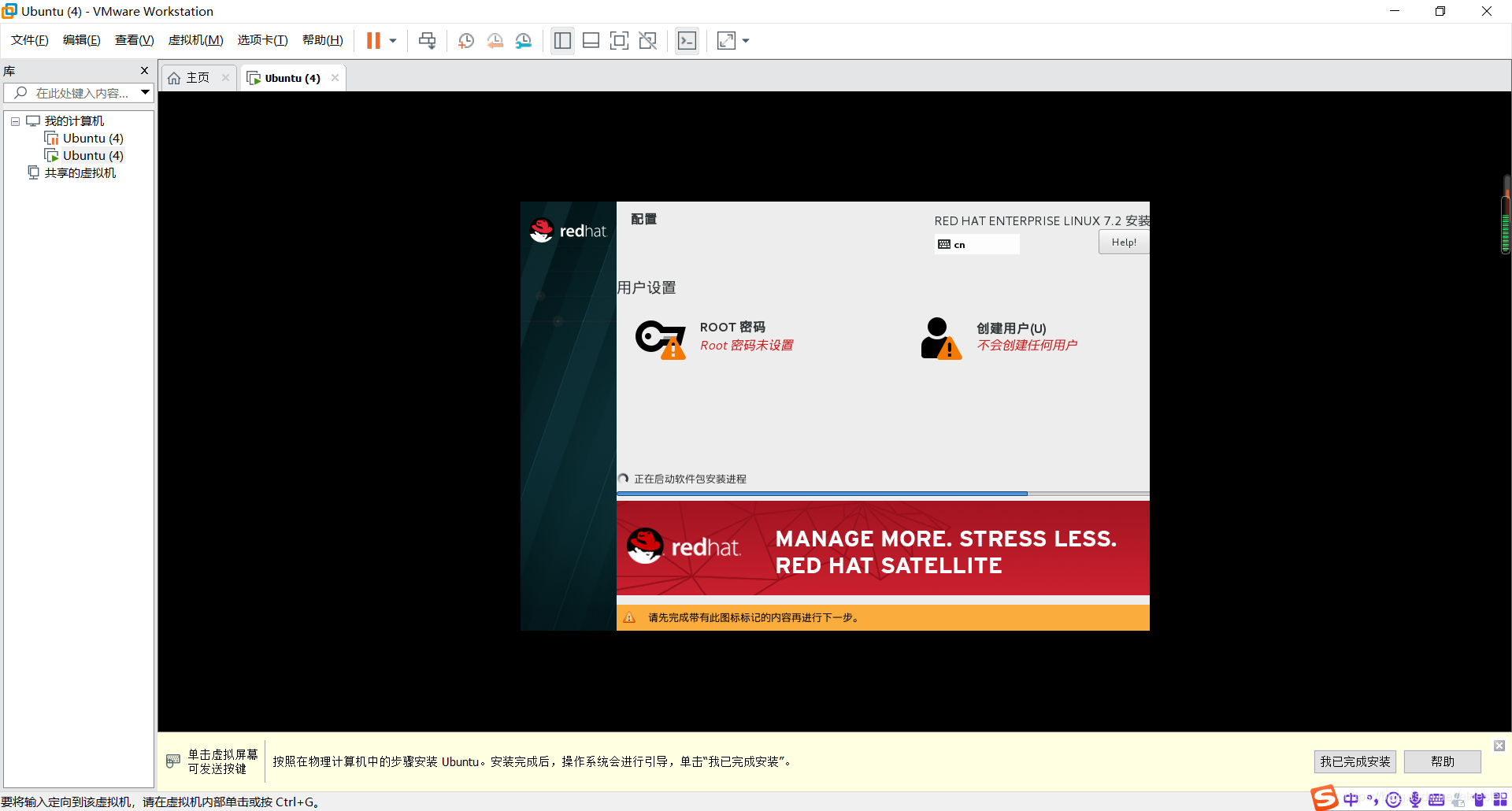Click the Unity mode toolbar icon
Screen dimensions: 1512x811
[648, 41]
